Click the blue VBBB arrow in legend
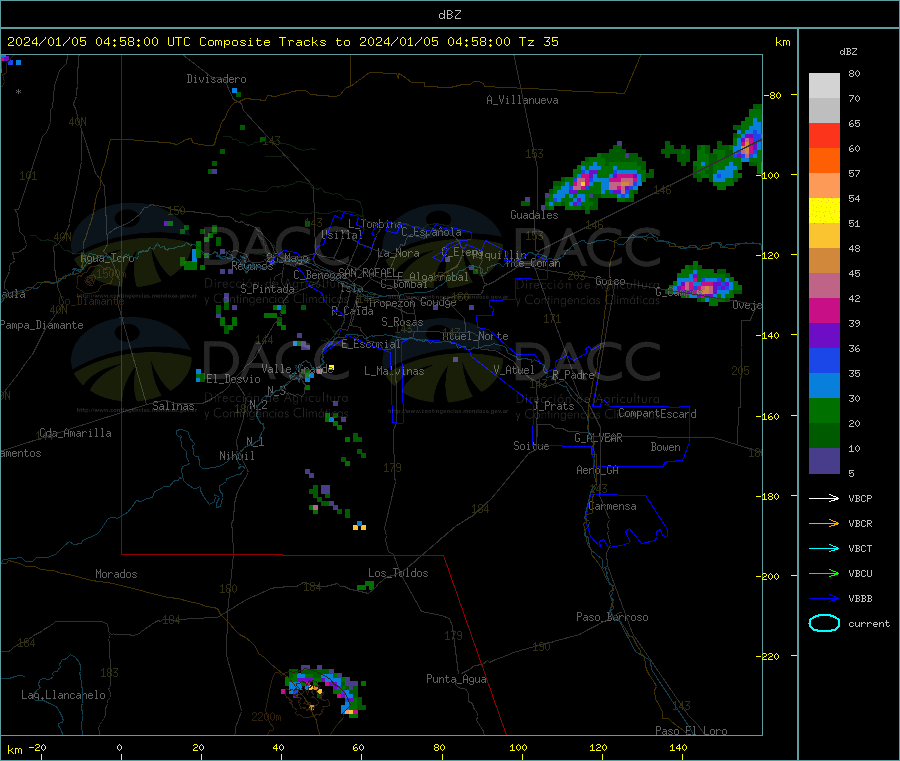 [x=824, y=599]
